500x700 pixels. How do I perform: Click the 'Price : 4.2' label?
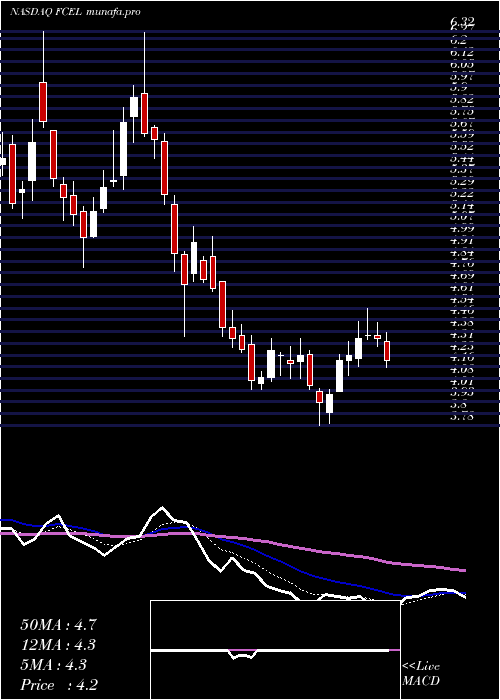[59, 685]
